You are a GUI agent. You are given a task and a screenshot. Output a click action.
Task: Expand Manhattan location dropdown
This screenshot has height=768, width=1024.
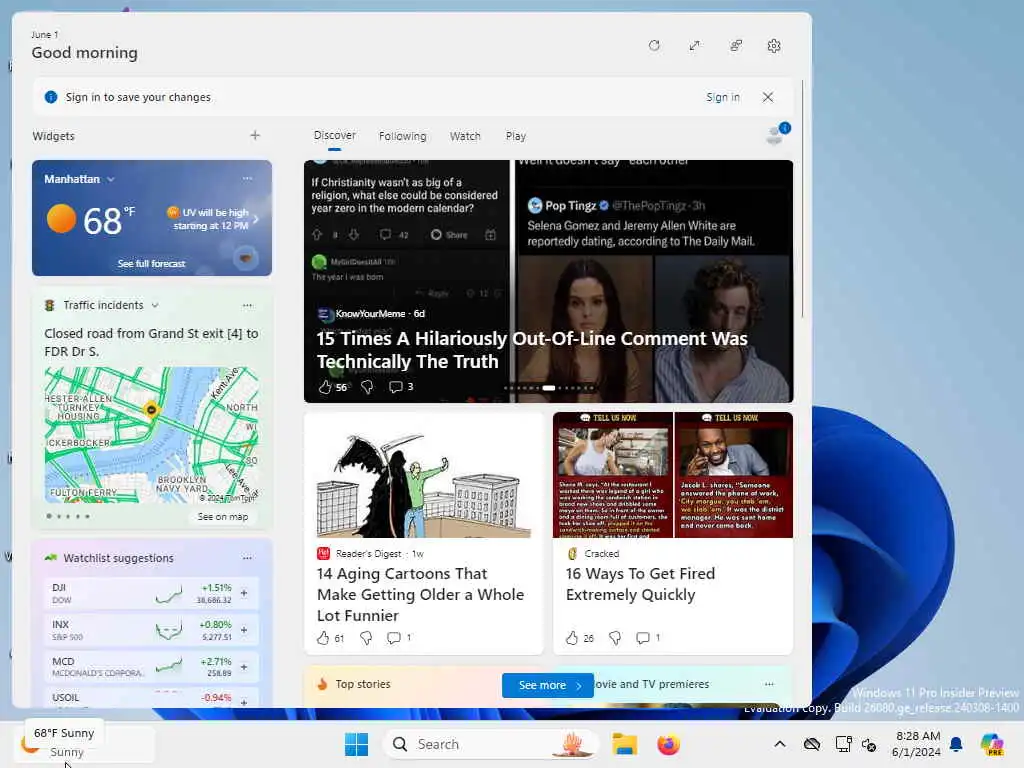click(x=110, y=179)
